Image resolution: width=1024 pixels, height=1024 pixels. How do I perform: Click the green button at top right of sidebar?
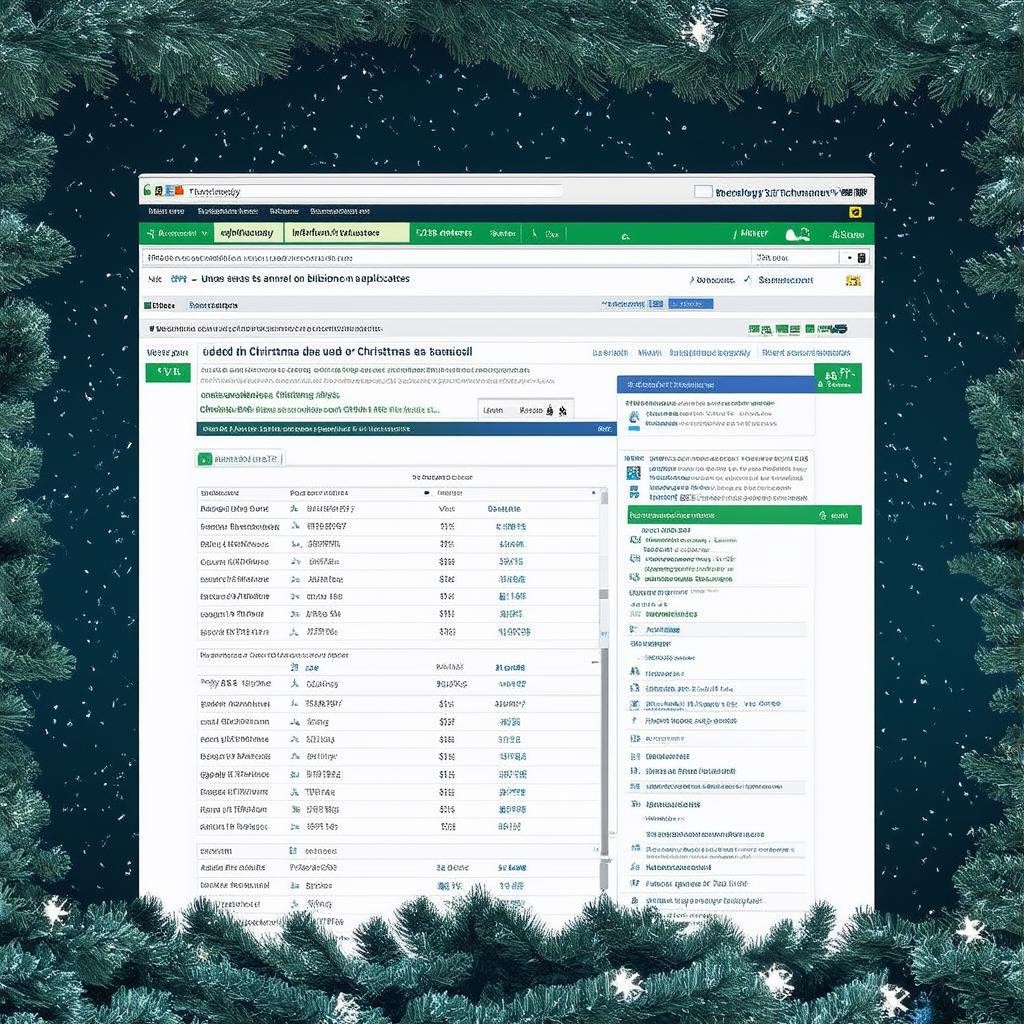(837, 378)
